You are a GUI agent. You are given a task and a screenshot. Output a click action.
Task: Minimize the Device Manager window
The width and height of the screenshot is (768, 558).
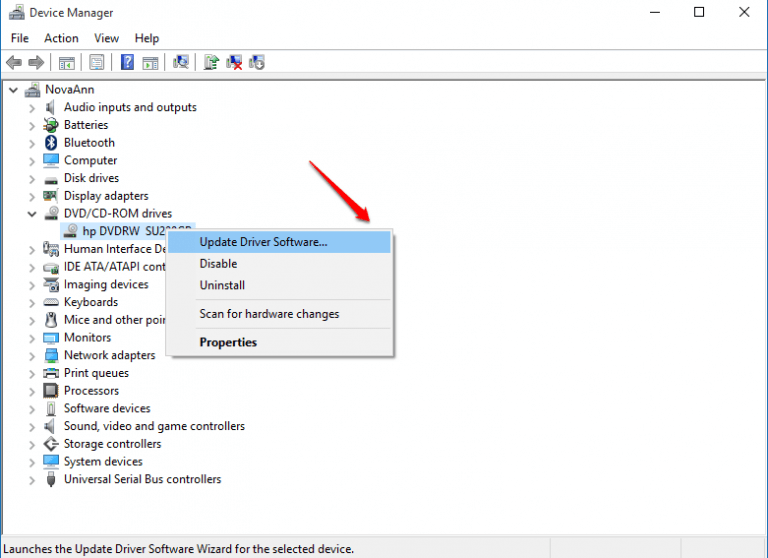click(x=655, y=12)
